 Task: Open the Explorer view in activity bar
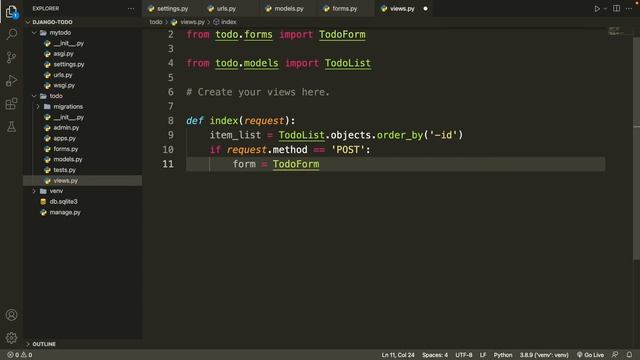click(x=11, y=11)
